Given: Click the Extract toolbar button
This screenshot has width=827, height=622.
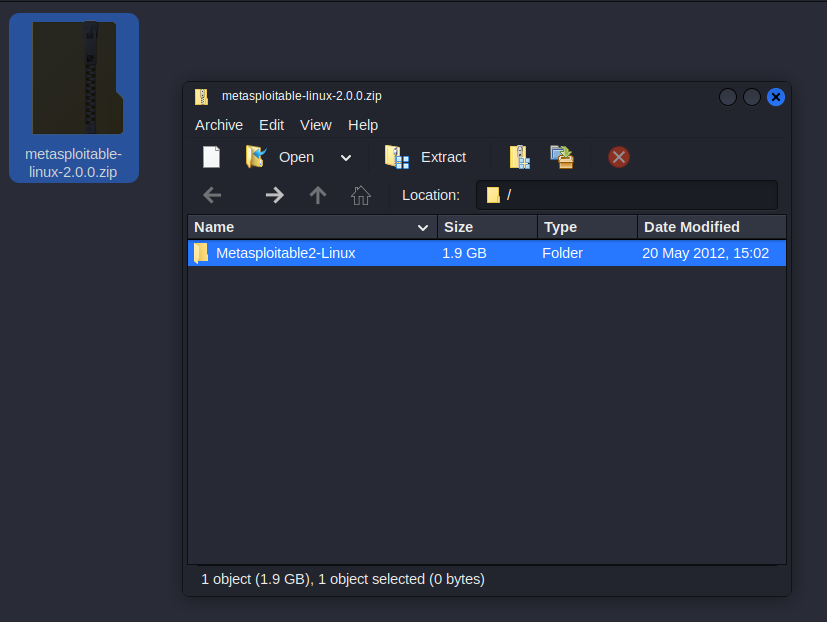Looking at the screenshot, I should pos(426,157).
